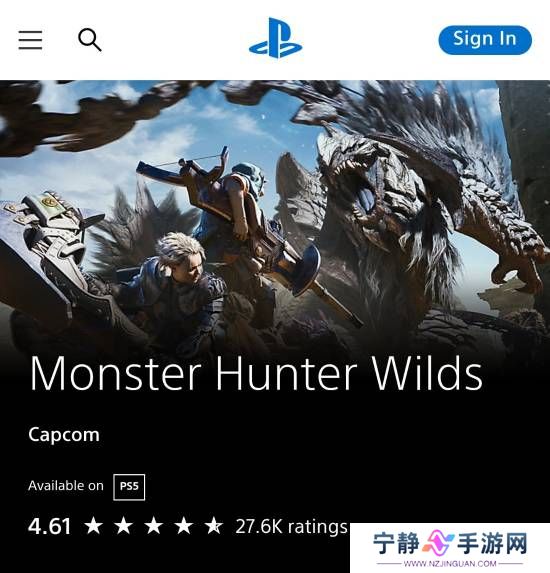The image size is (550, 573).
Task: Select the half-filled fifth rating star
Action: click(213, 526)
